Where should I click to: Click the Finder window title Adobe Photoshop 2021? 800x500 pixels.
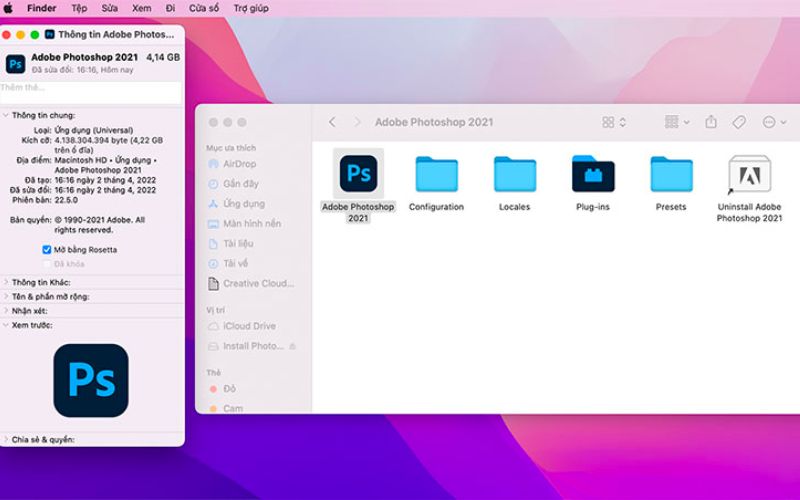[x=434, y=122]
